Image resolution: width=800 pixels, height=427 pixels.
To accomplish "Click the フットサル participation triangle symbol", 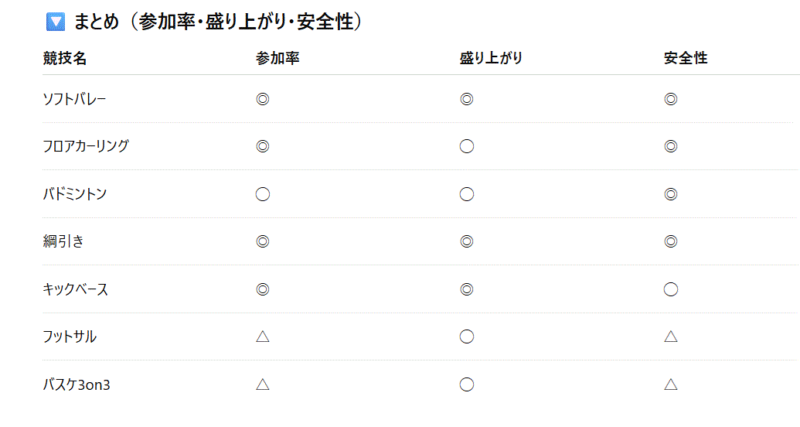I will pyautogui.click(x=262, y=336).
